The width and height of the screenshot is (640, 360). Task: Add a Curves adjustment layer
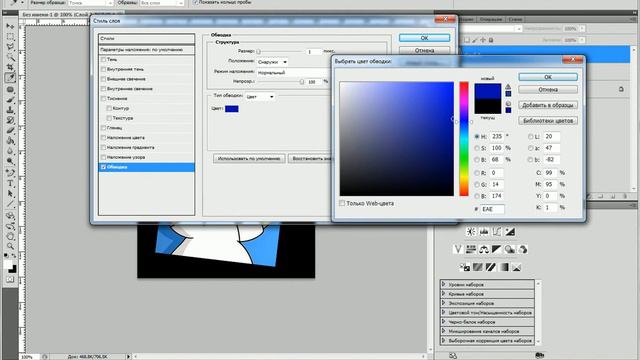coord(497,232)
